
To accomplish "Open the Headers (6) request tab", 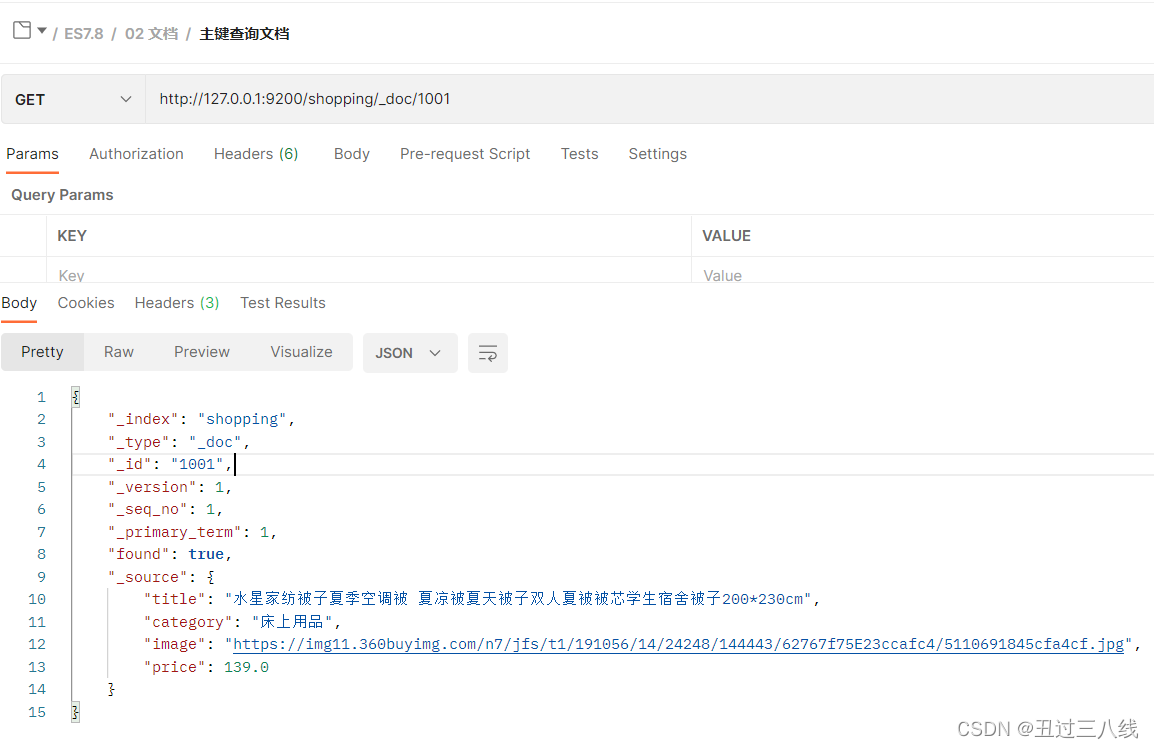I will 256,154.
